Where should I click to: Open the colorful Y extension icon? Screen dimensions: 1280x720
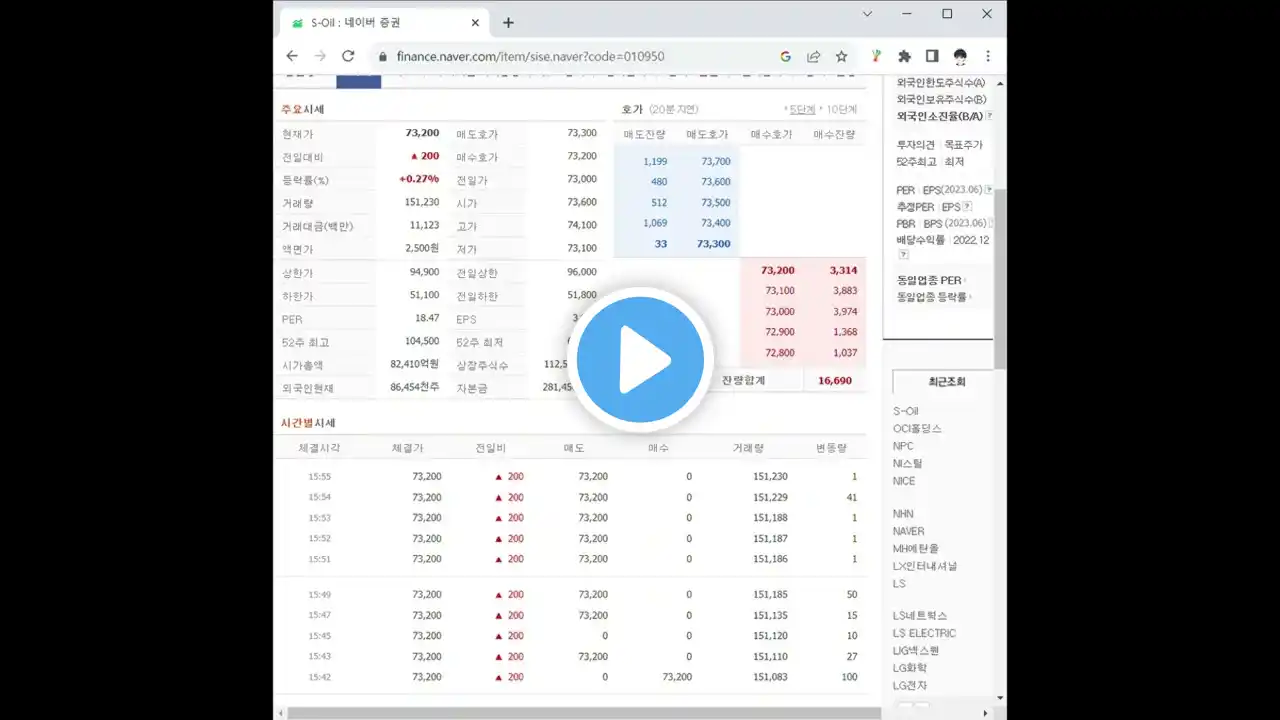[877, 56]
